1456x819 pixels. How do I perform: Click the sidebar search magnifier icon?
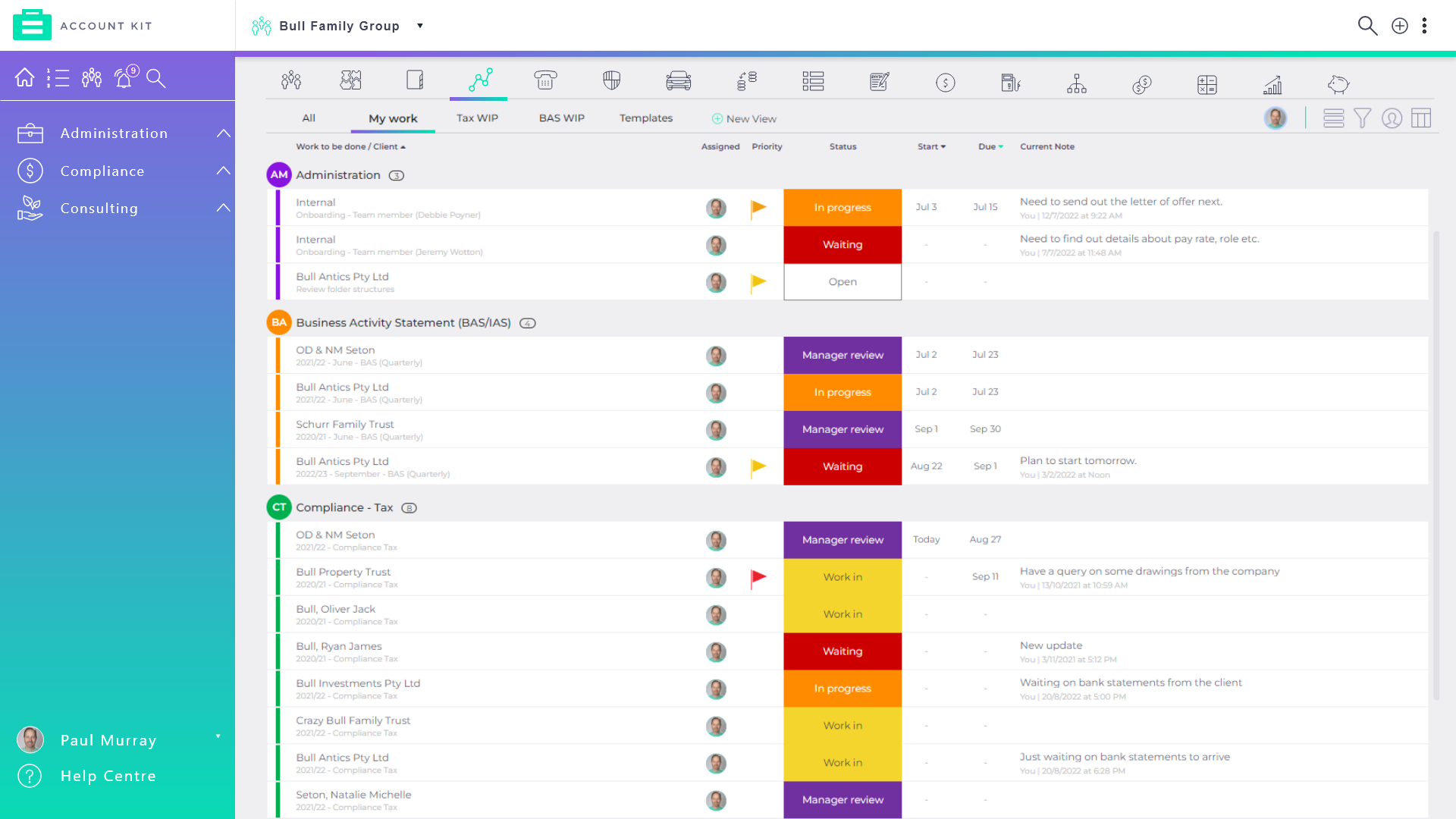[155, 77]
